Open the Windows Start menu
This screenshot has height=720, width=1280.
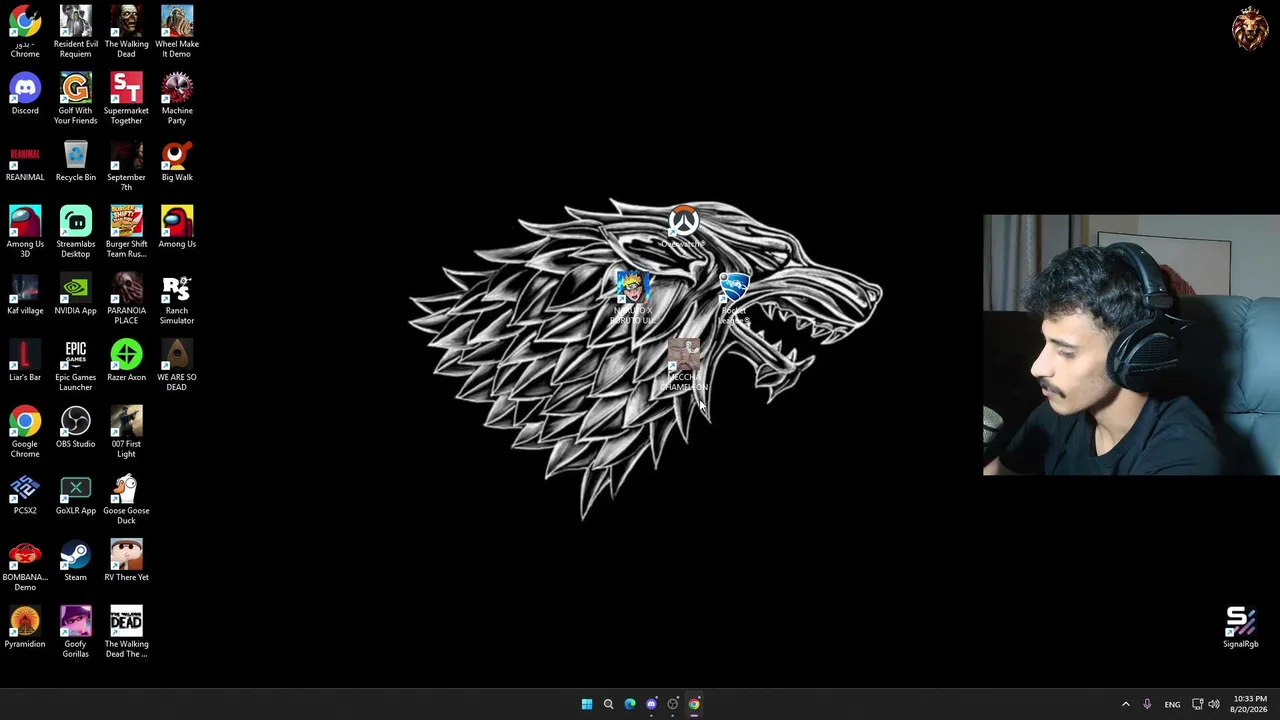587,704
